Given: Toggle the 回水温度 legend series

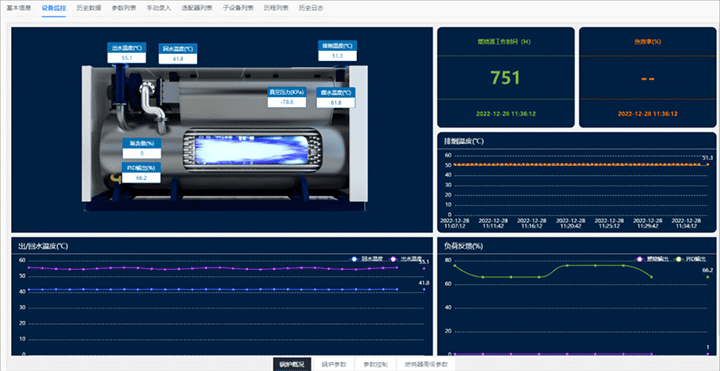Looking at the screenshot, I should coord(365,259).
